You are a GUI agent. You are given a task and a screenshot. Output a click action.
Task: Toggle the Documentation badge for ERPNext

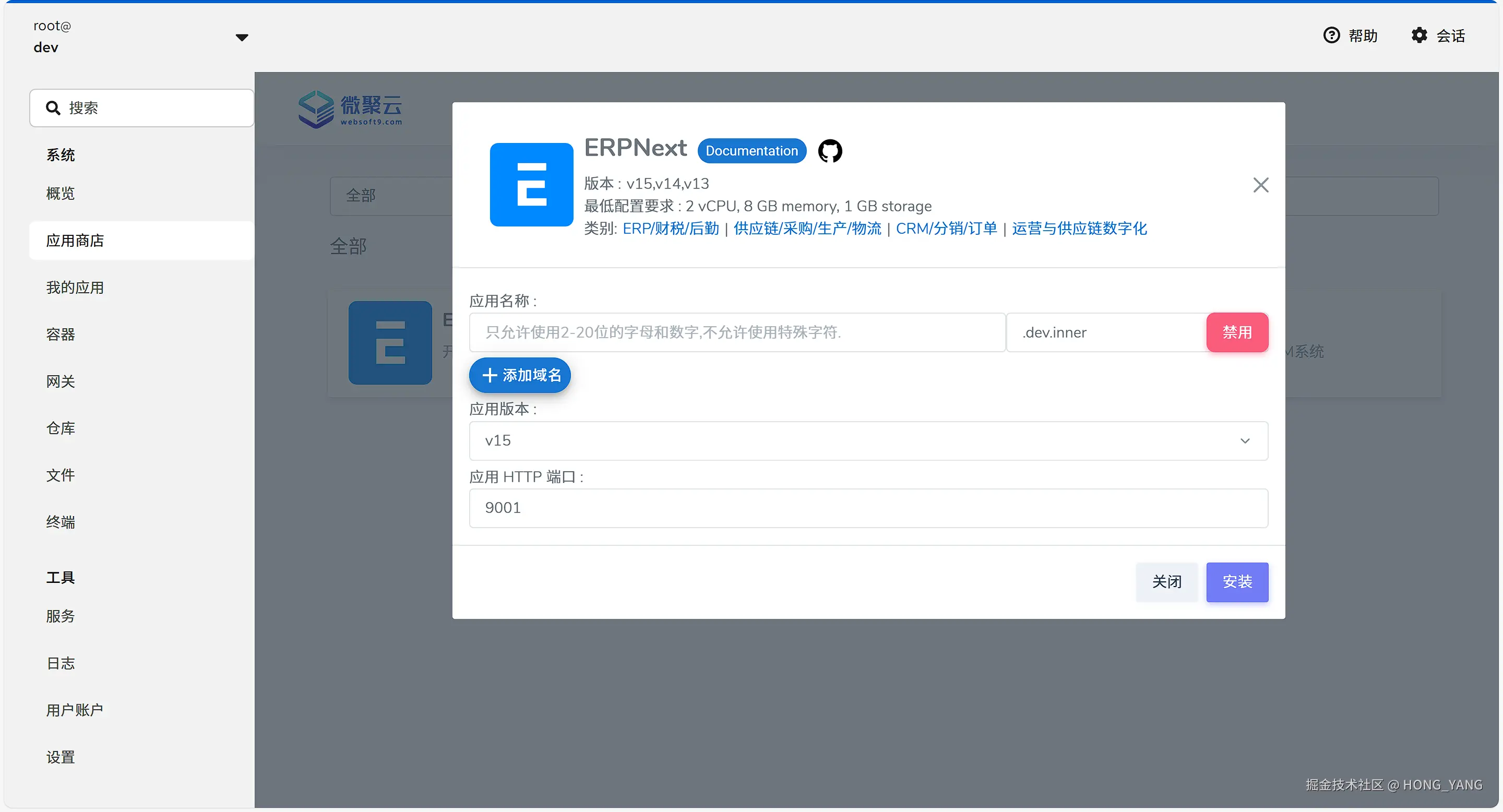(751, 150)
